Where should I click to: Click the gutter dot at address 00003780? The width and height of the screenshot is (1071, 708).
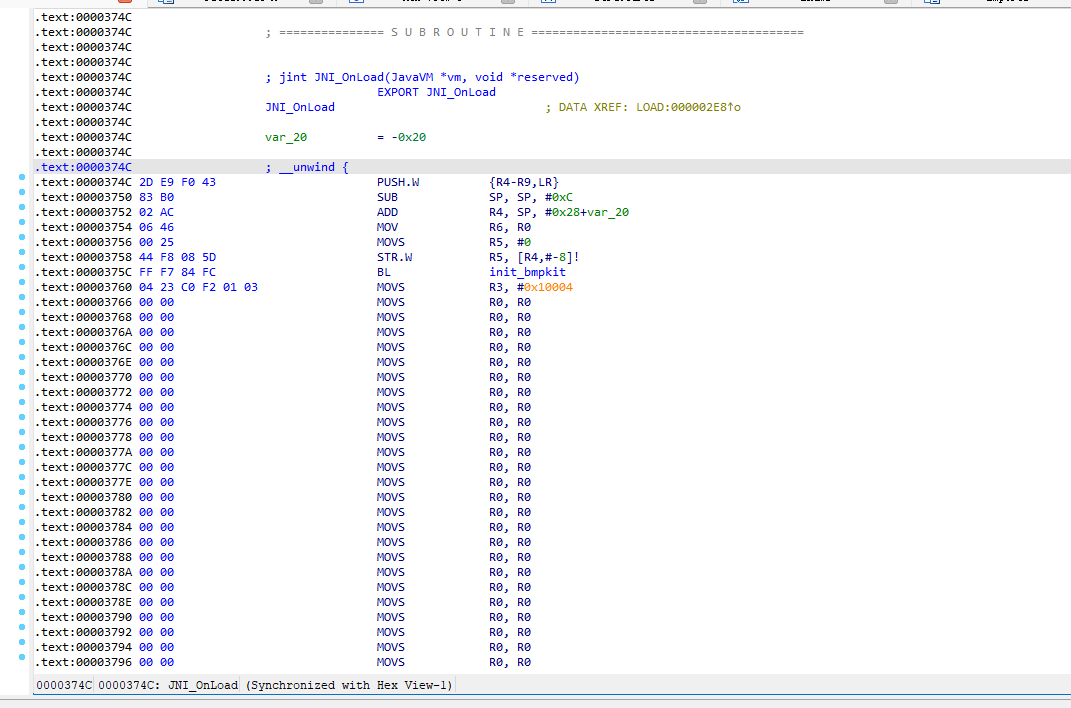pos(22,492)
